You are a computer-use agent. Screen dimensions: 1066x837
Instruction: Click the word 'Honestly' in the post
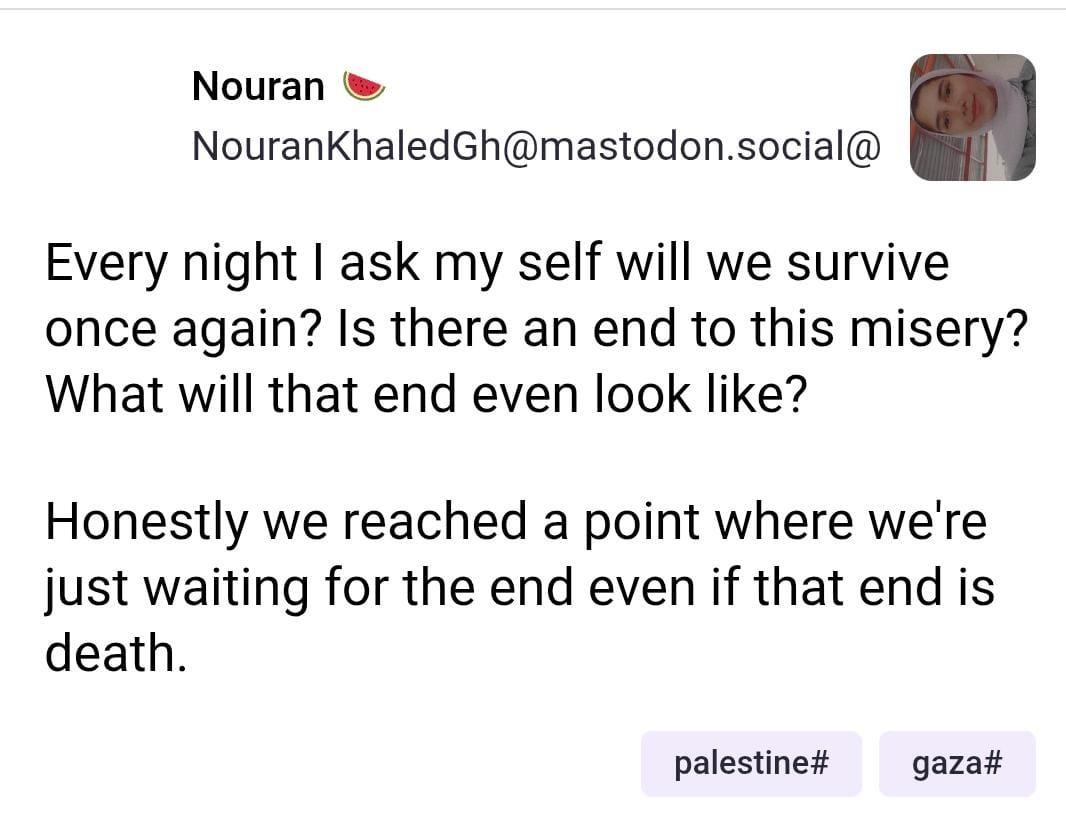pos(147,522)
